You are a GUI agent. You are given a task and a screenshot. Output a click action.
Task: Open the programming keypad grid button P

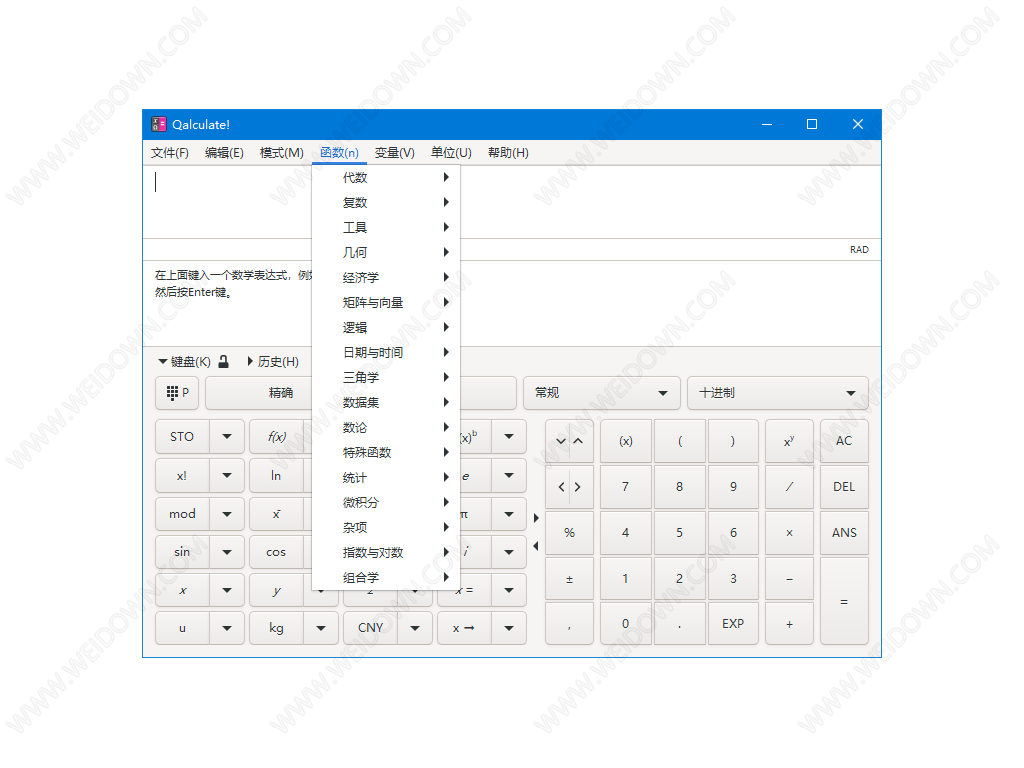pos(177,392)
